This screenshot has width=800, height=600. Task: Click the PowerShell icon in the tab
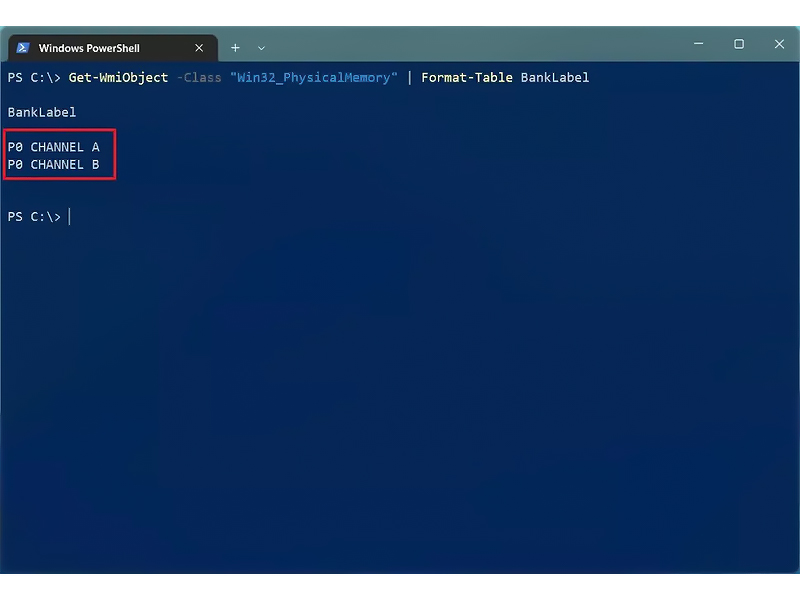click(x=23, y=48)
